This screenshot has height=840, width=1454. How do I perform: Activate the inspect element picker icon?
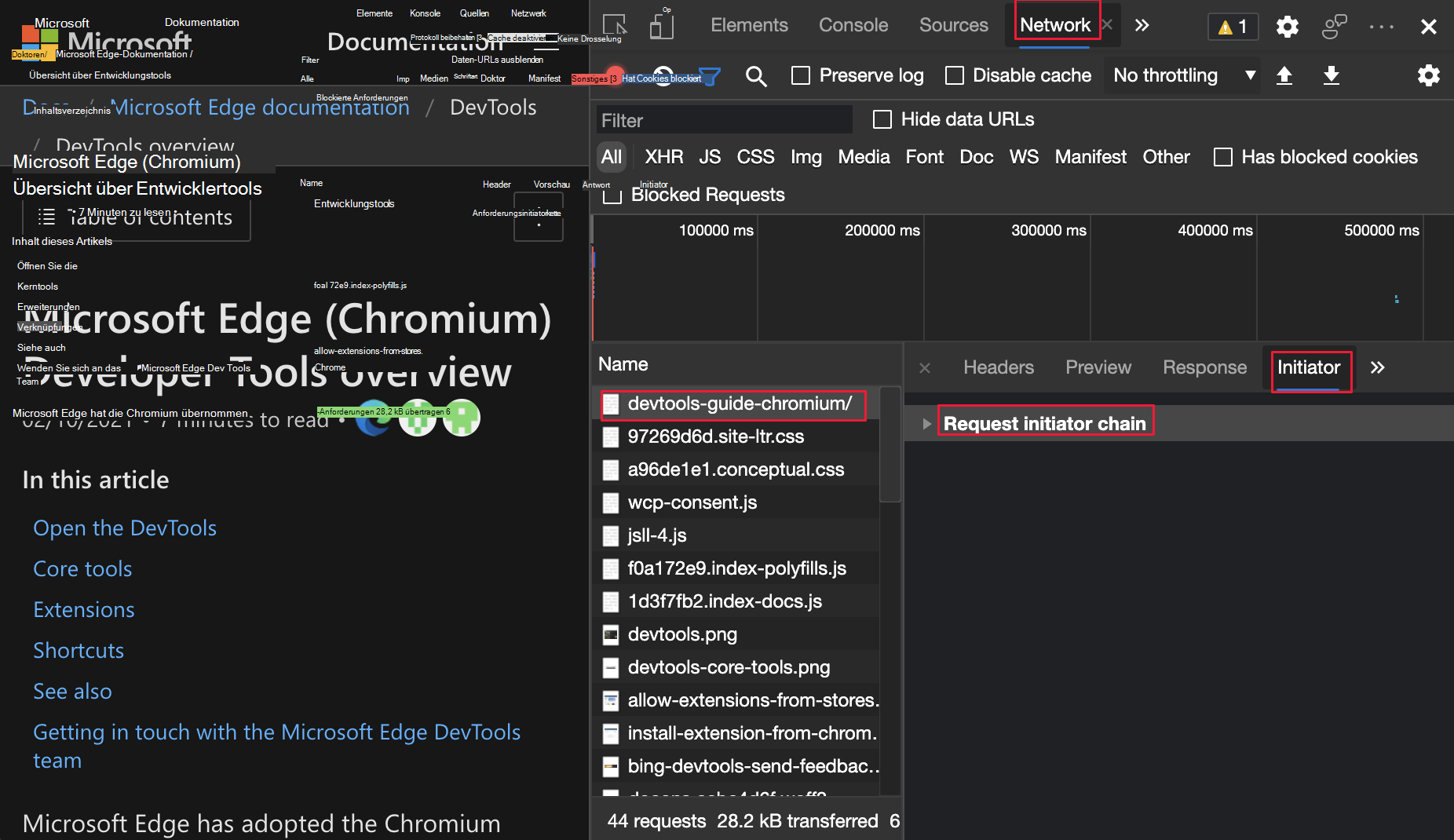tap(615, 25)
